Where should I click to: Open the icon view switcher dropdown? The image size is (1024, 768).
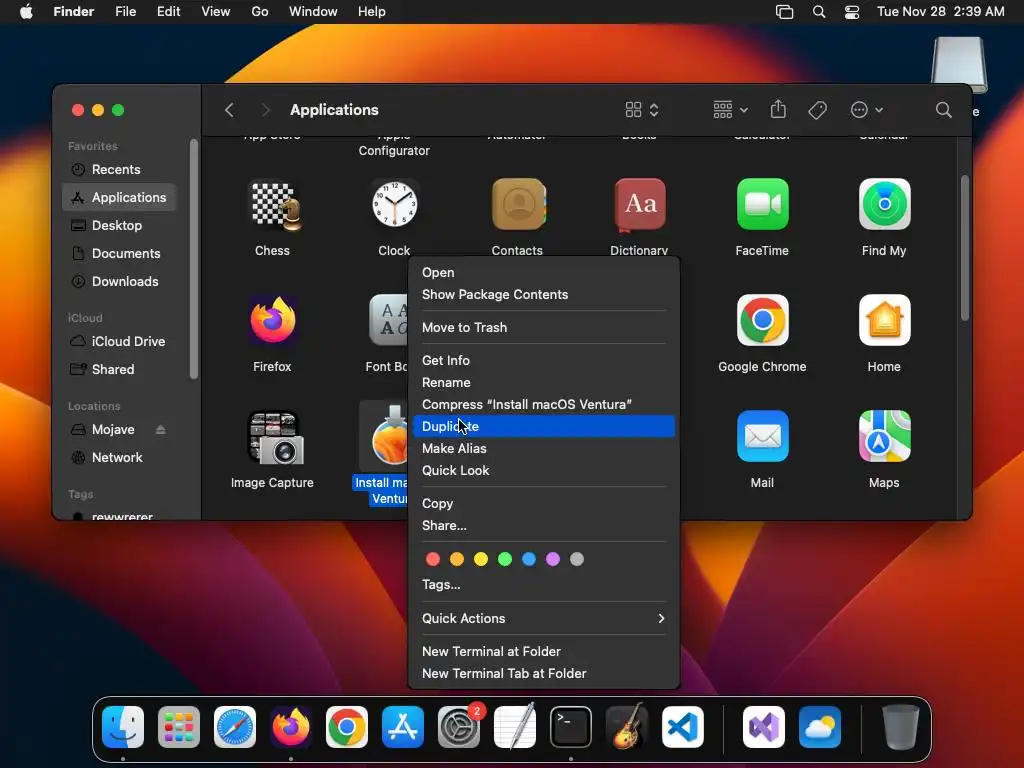pos(641,110)
